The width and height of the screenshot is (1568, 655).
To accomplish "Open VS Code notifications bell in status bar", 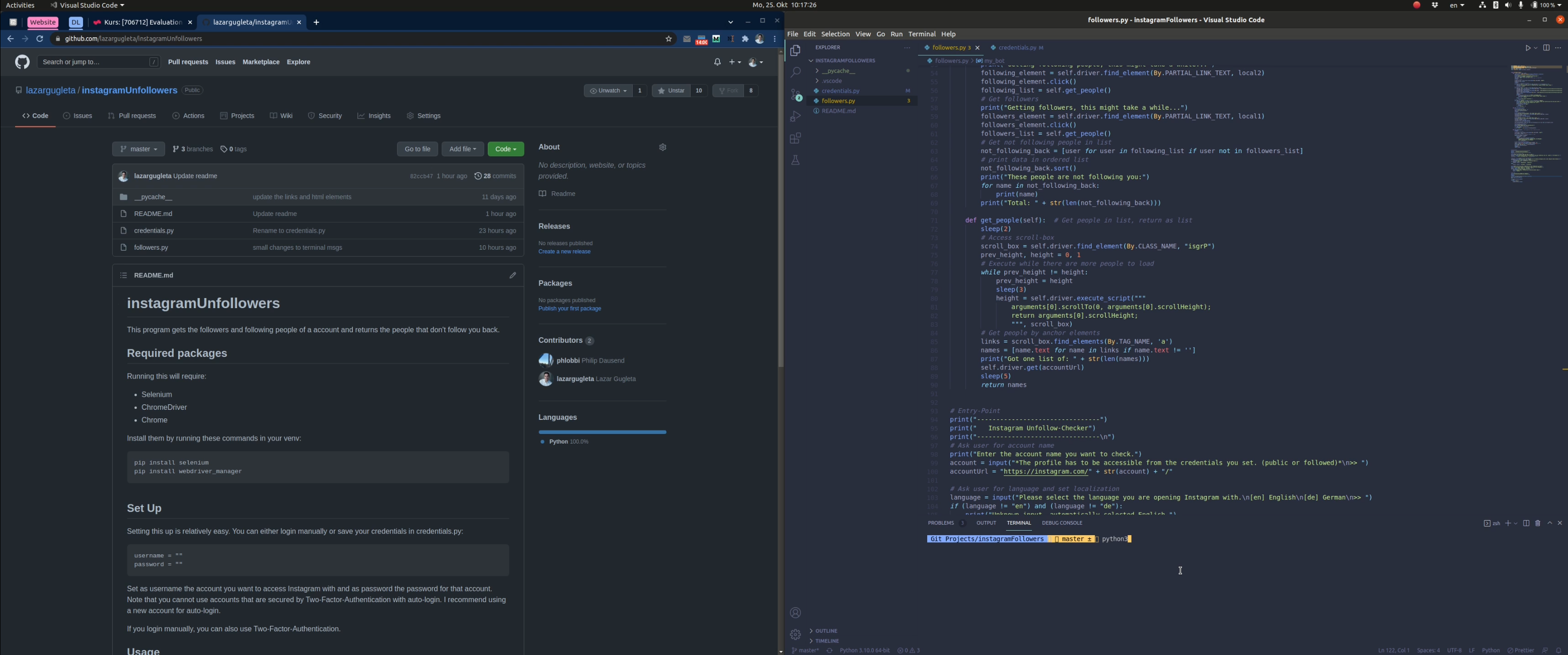I will [x=1558, y=651].
